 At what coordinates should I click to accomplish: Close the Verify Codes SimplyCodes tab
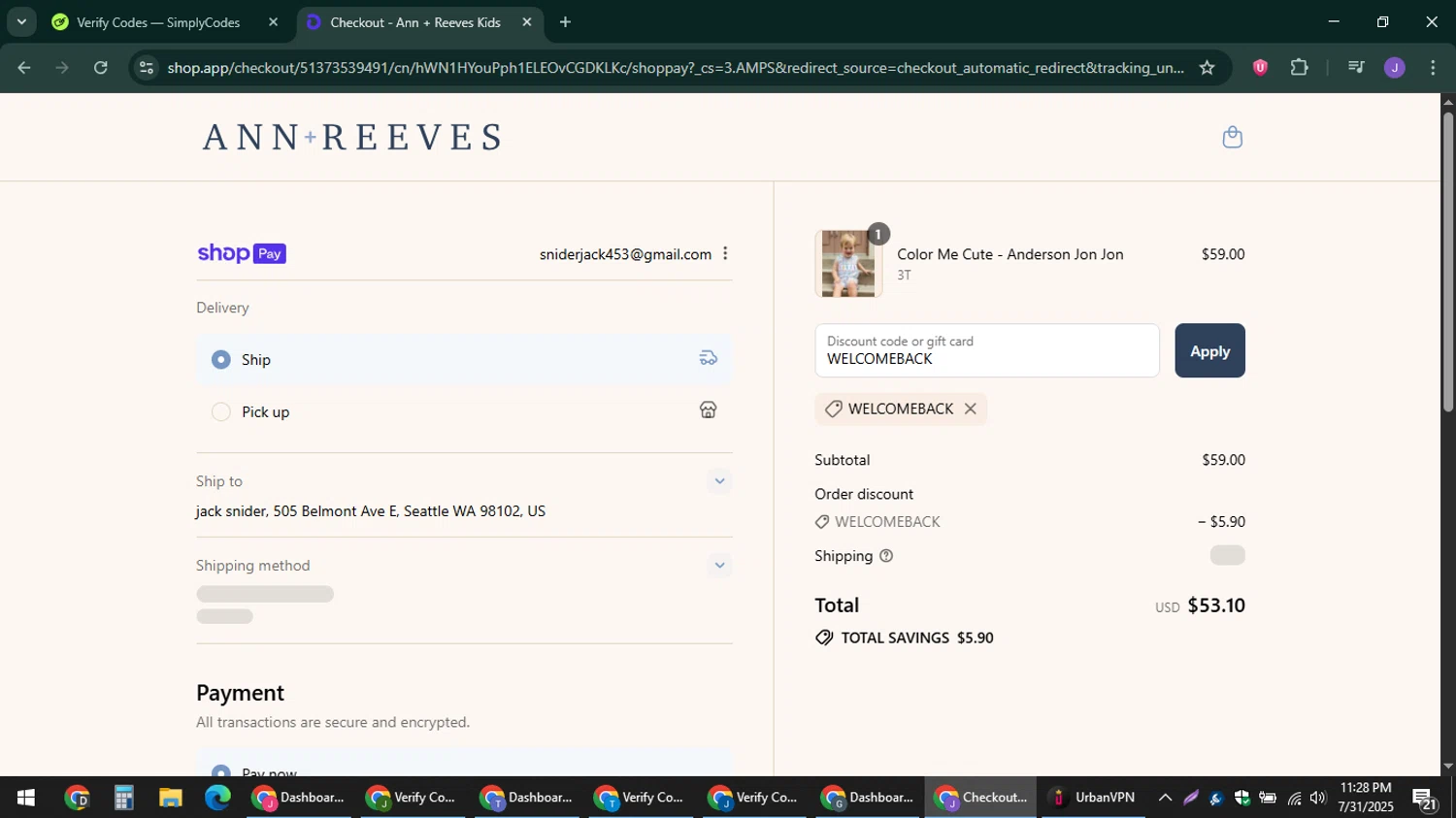(273, 22)
